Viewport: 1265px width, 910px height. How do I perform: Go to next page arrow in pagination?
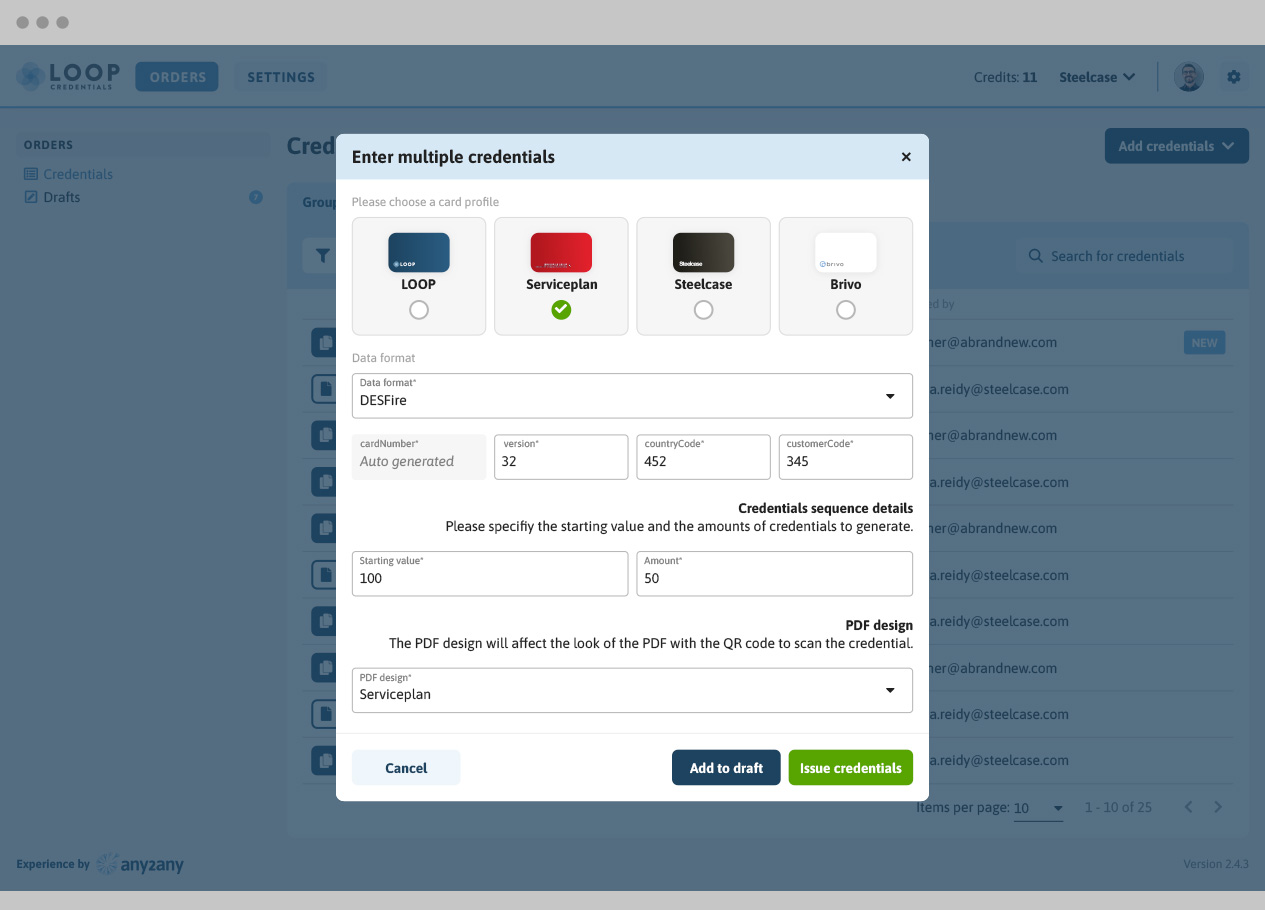(x=1218, y=807)
